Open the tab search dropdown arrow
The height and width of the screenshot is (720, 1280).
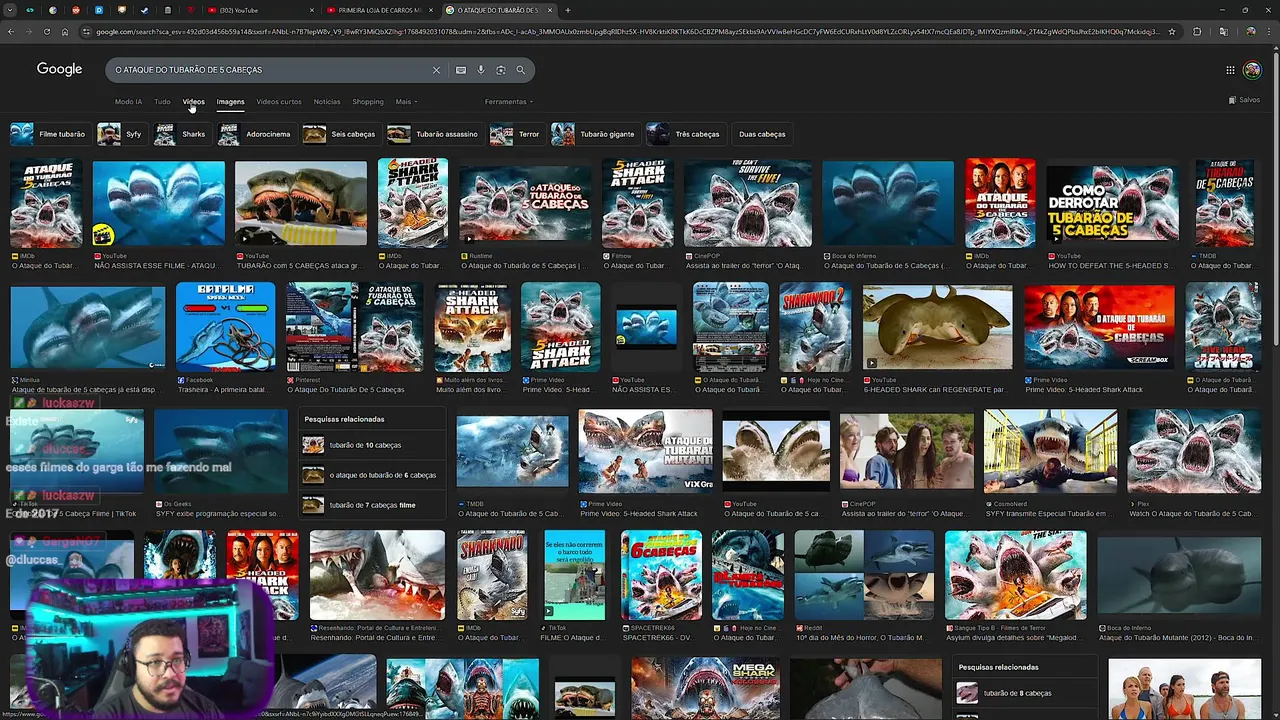tap(8, 10)
